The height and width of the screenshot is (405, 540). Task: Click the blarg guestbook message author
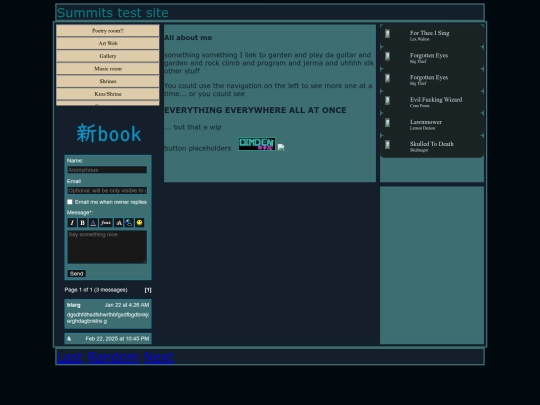coord(74,305)
